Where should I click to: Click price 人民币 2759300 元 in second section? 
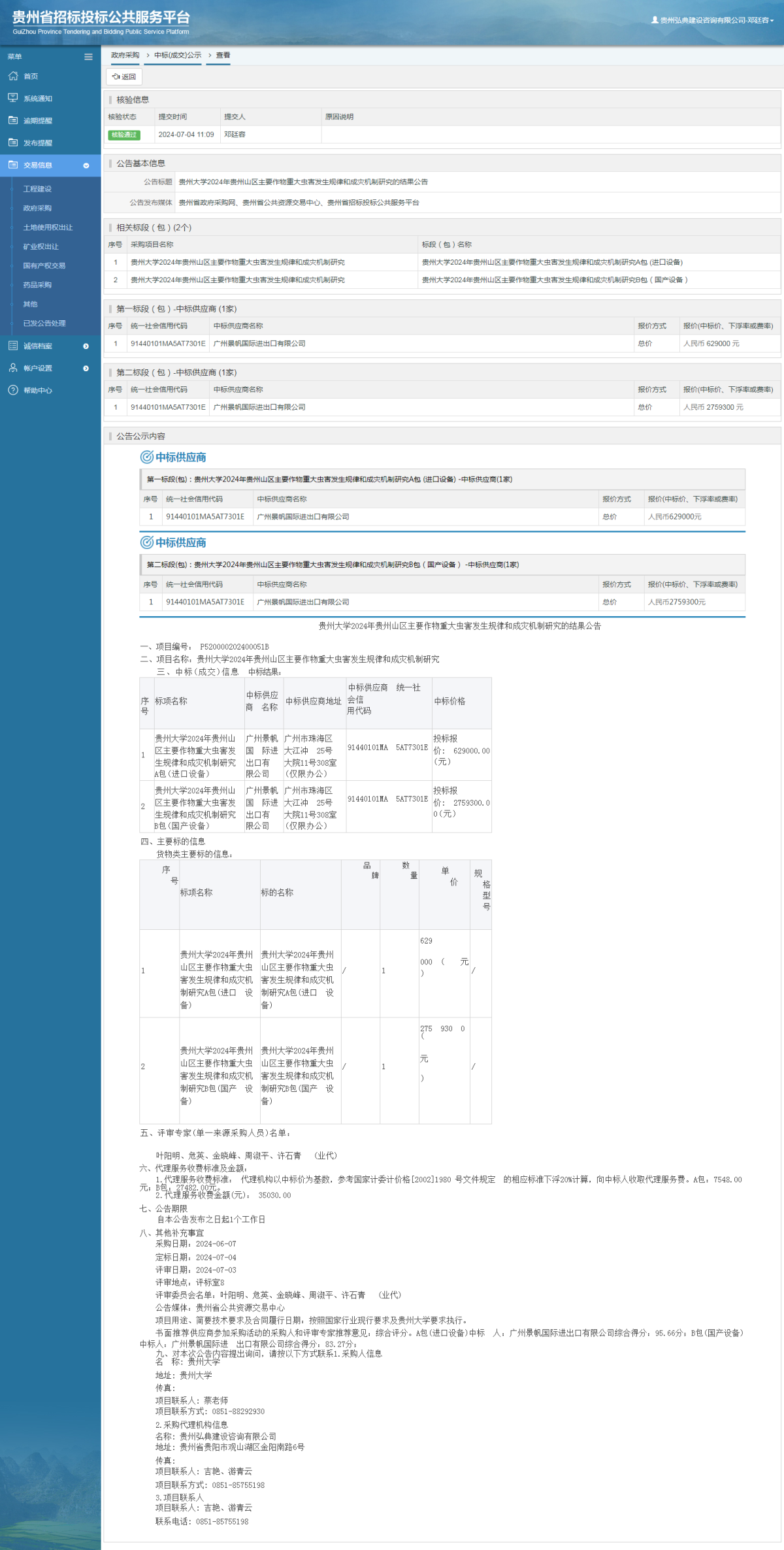click(713, 407)
